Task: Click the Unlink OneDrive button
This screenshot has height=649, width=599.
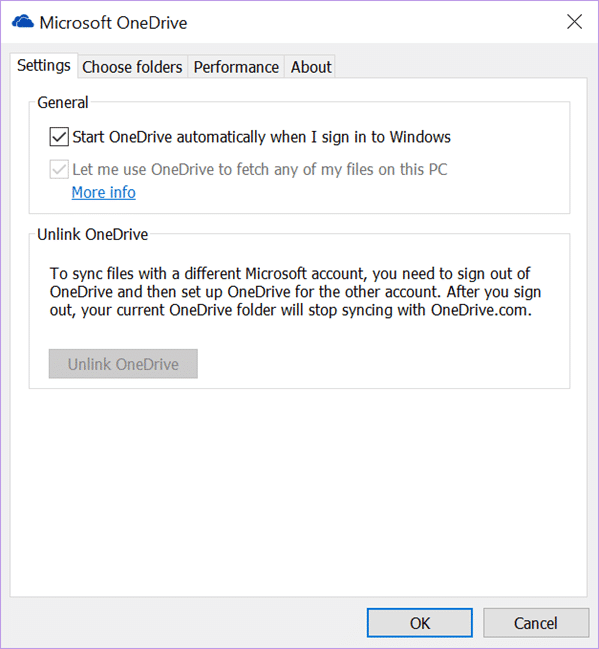Action: pyautogui.click(x=123, y=364)
